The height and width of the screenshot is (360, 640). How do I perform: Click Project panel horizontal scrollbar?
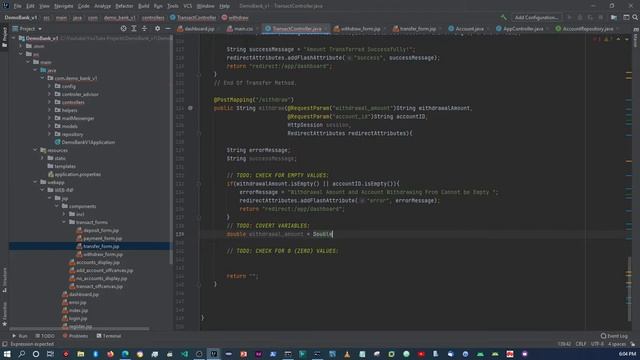coord(80,329)
